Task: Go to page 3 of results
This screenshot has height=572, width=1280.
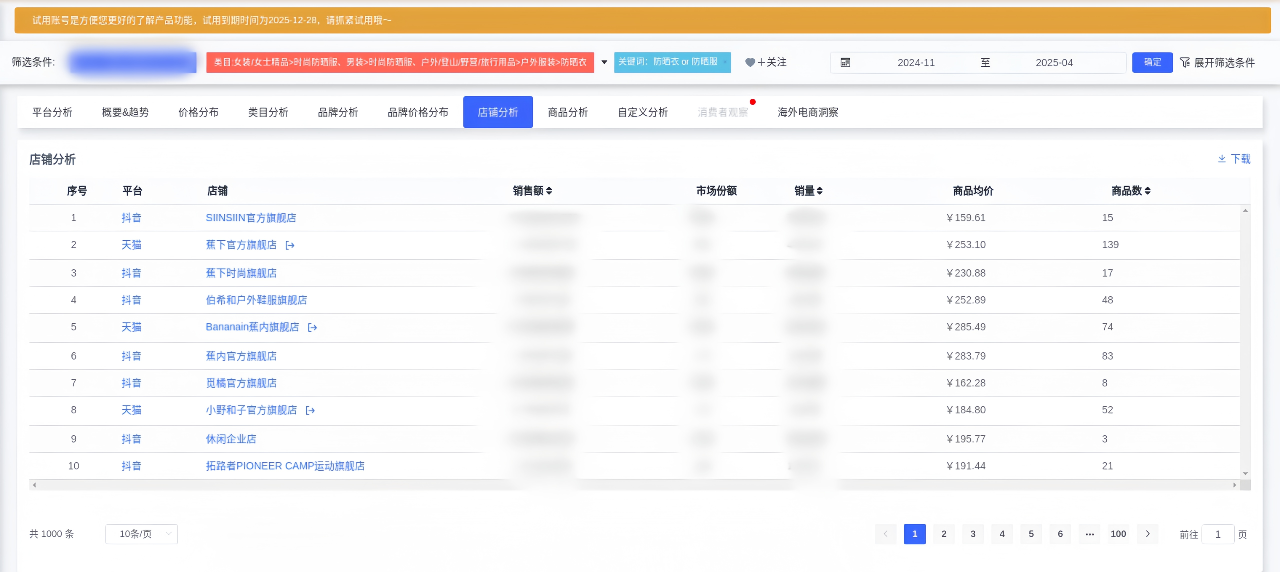Action: [973, 534]
